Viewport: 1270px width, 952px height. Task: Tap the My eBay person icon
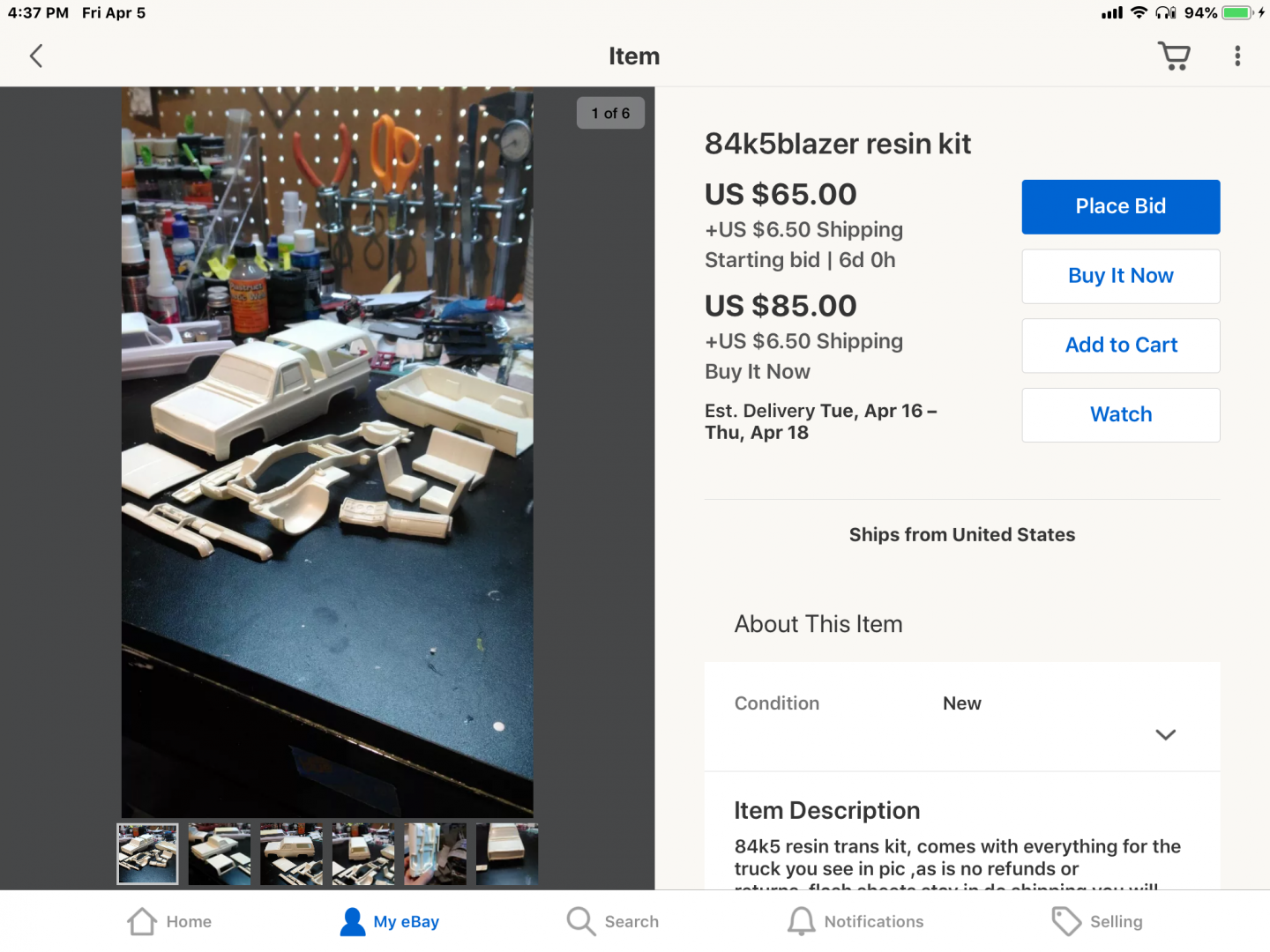coord(353,921)
